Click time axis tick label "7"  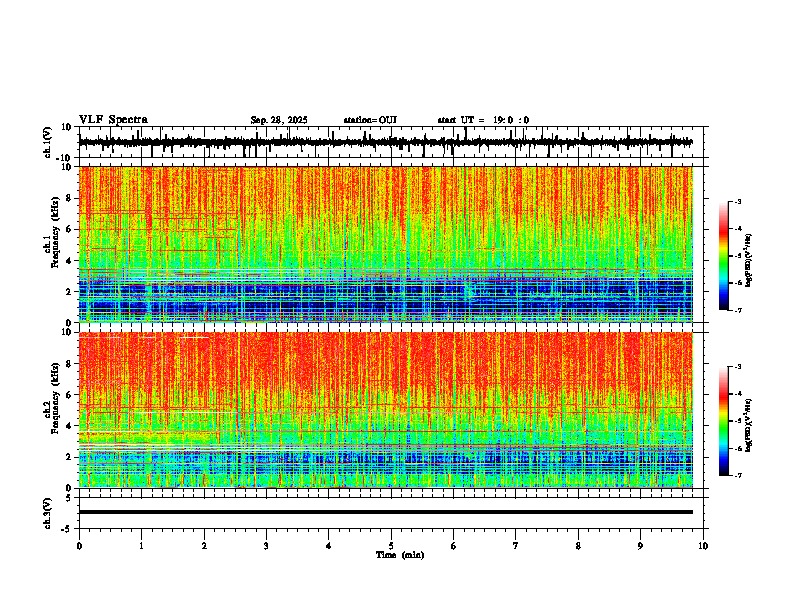click(516, 546)
